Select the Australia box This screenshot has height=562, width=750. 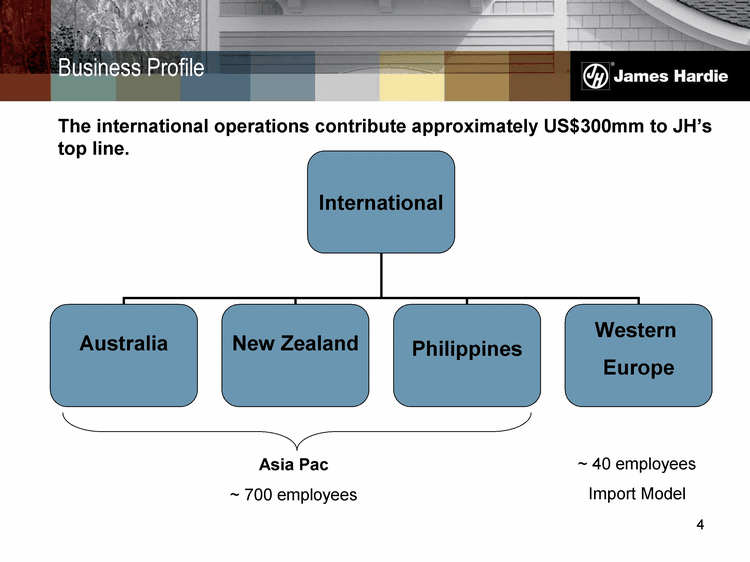[x=123, y=355]
